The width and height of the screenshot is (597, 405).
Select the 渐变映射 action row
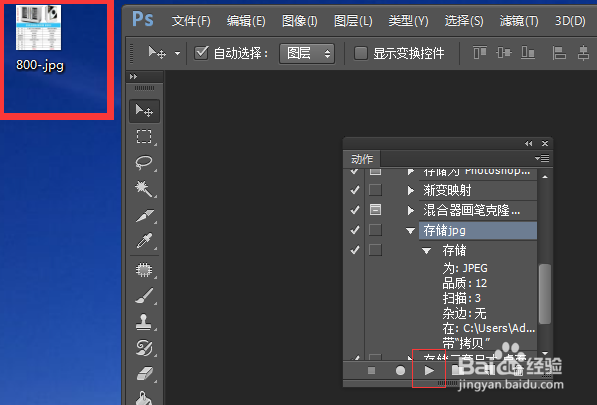tap(478, 190)
